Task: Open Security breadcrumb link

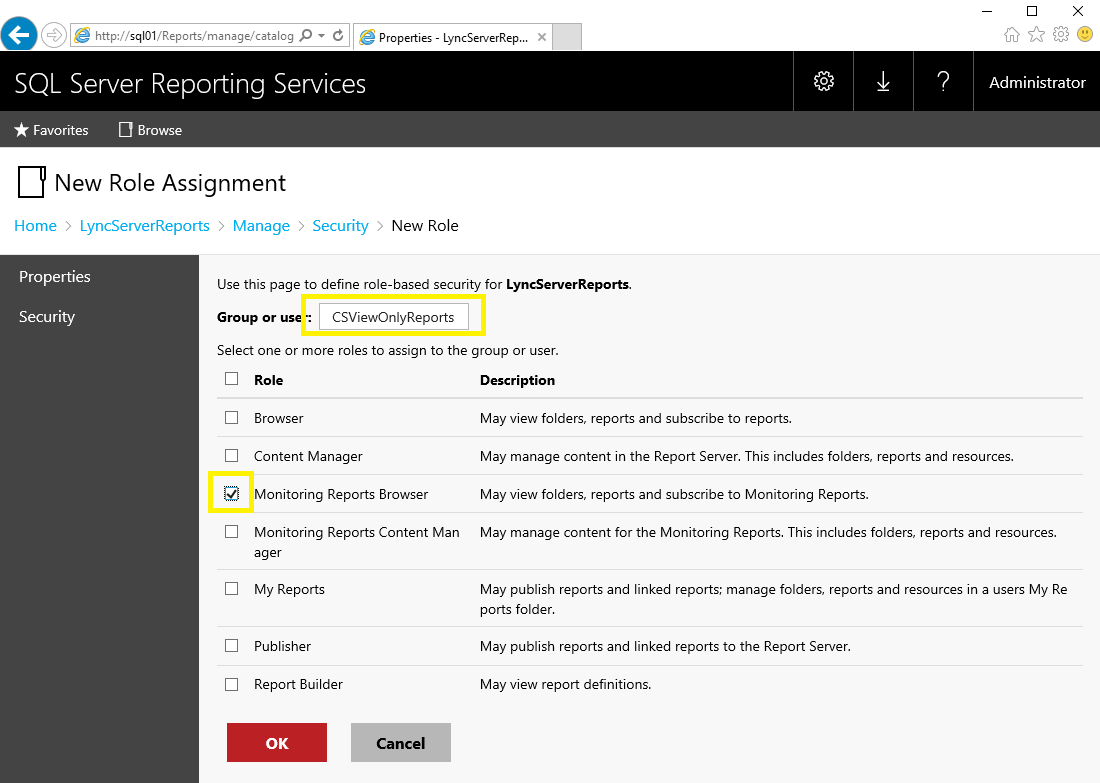Action: [x=340, y=226]
